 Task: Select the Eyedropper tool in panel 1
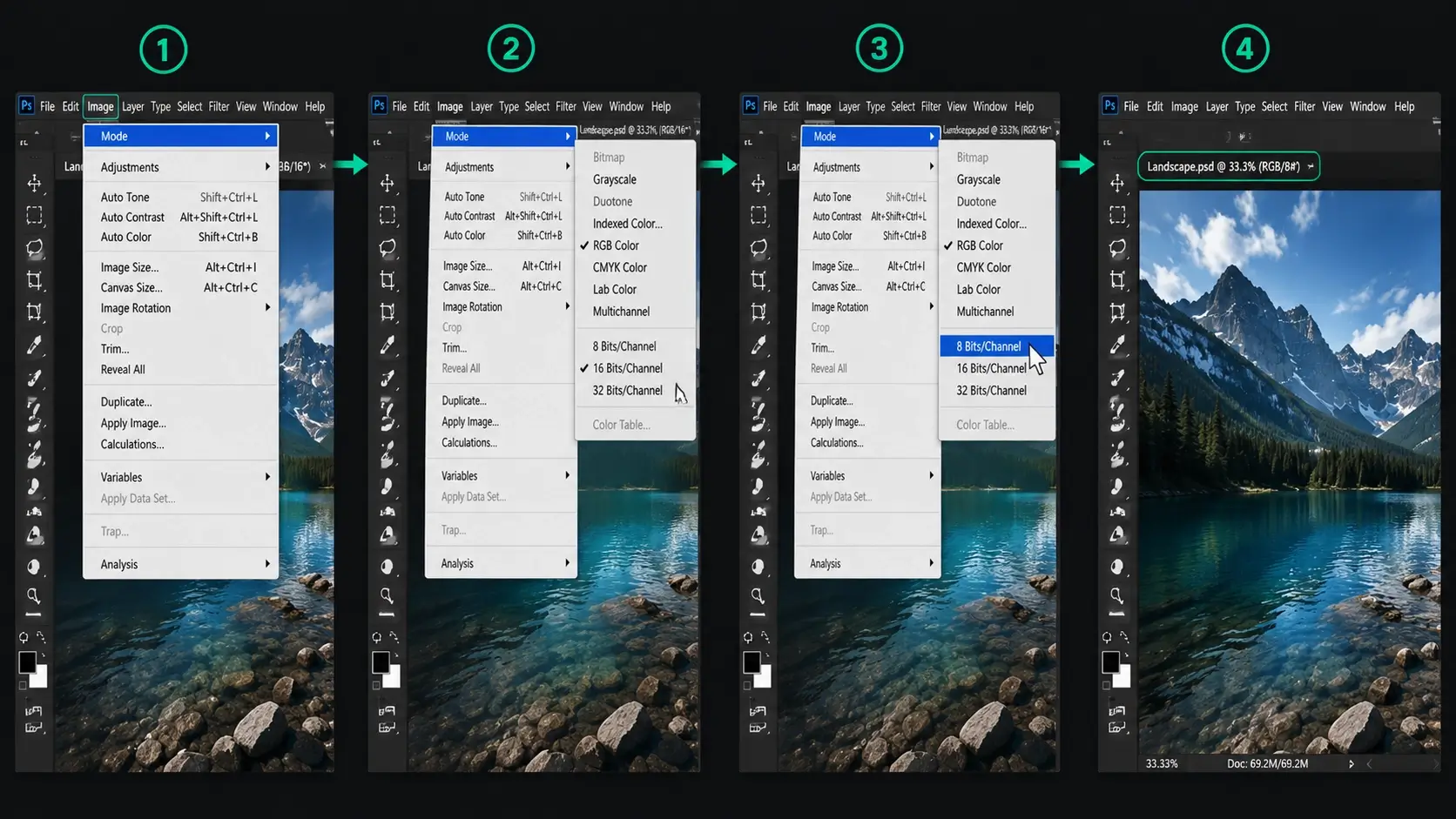34,346
